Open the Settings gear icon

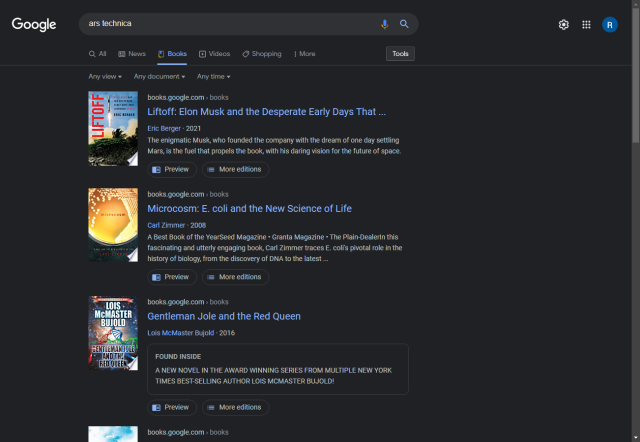coord(564,25)
